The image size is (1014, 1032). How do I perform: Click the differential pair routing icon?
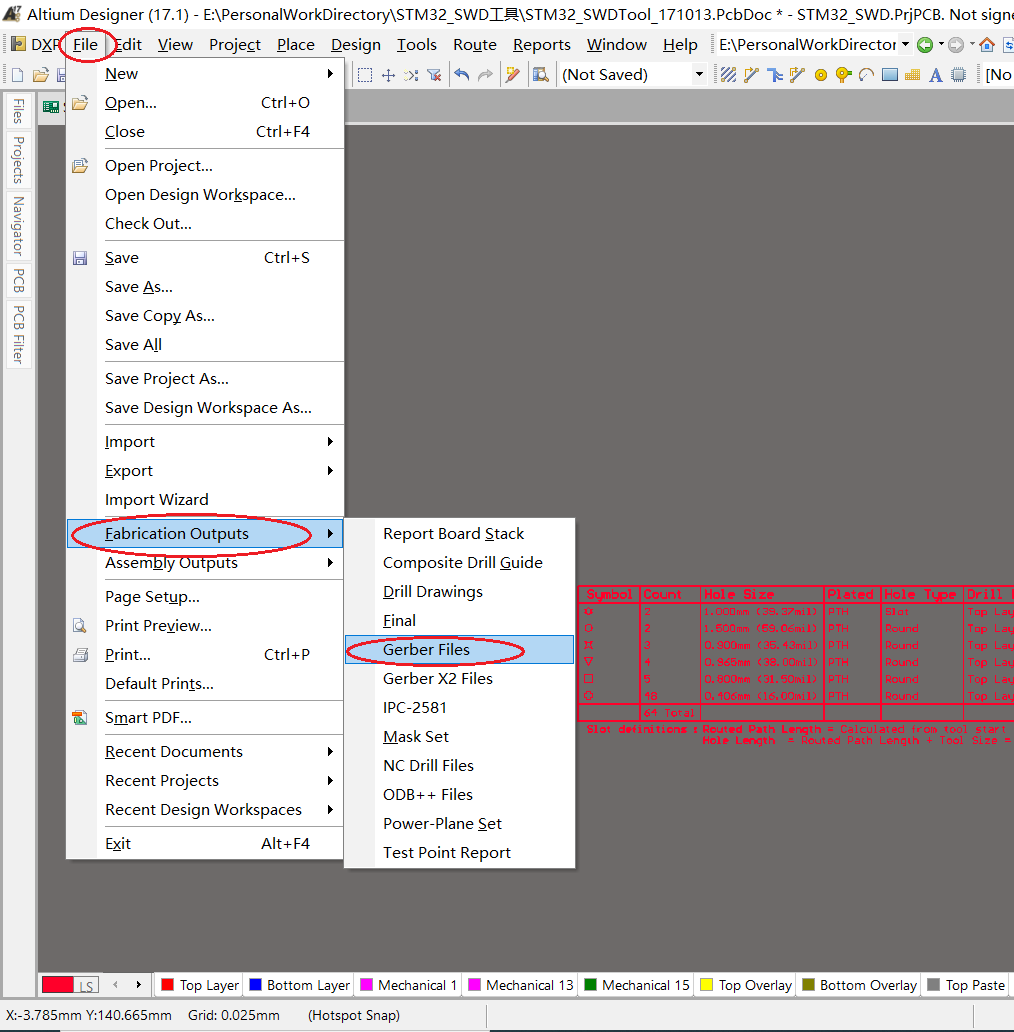coord(774,75)
